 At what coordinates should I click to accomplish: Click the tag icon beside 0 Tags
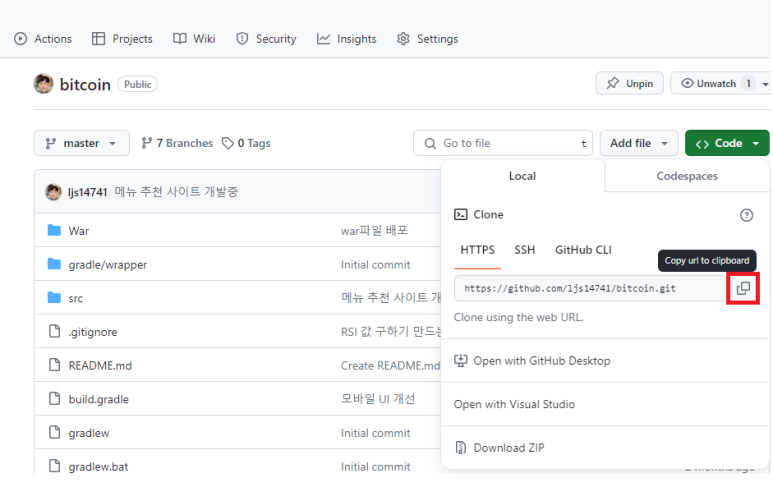click(227, 143)
